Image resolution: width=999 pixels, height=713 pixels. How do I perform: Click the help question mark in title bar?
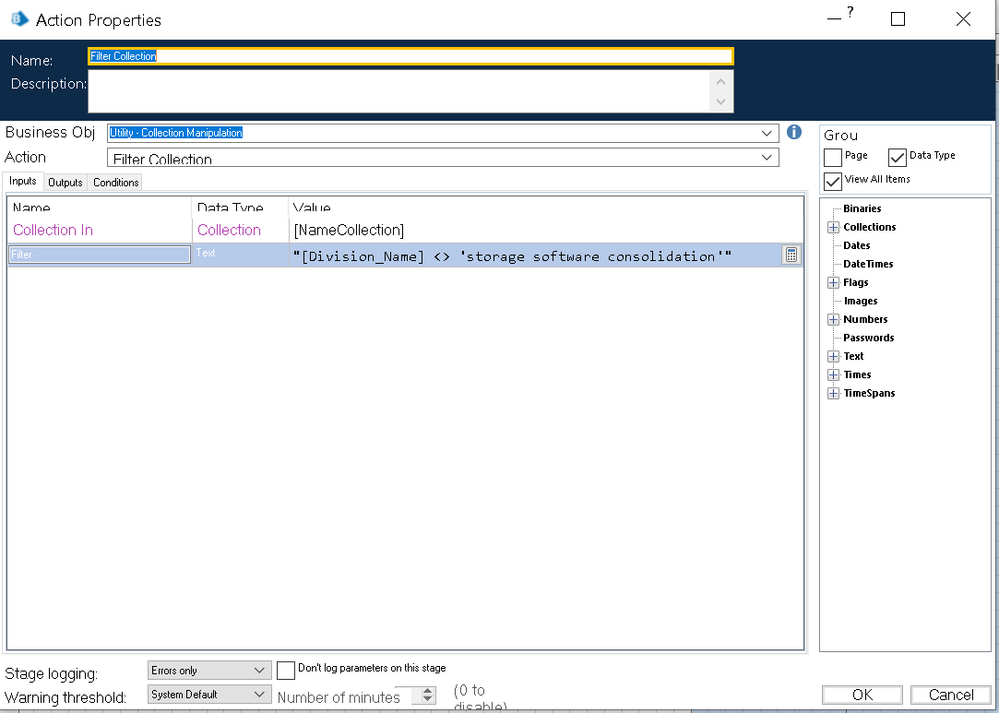coord(850,12)
